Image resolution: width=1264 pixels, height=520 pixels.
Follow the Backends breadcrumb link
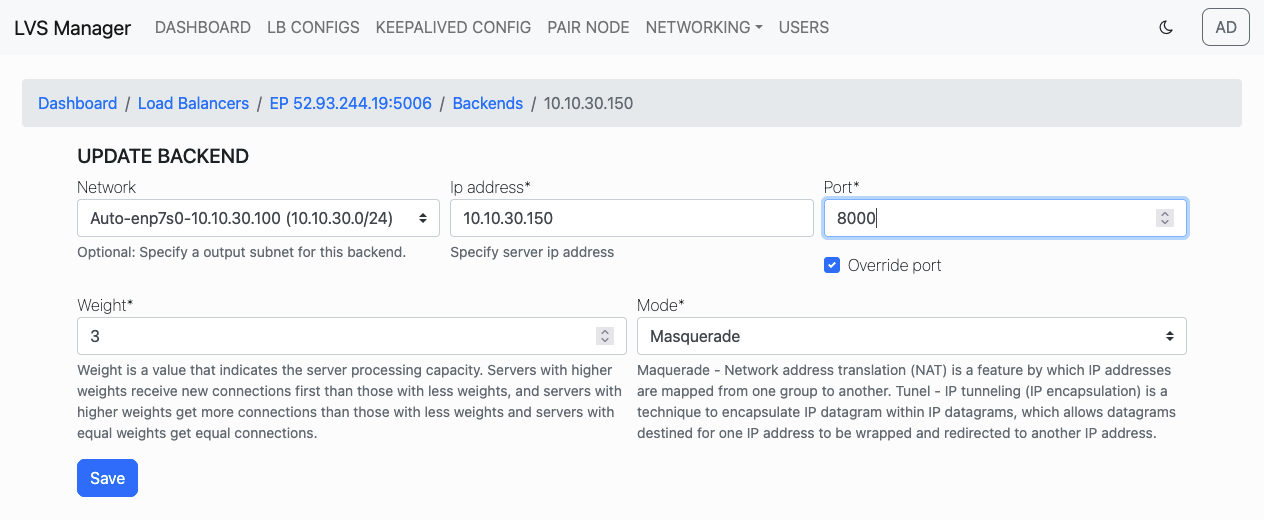click(488, 103)
